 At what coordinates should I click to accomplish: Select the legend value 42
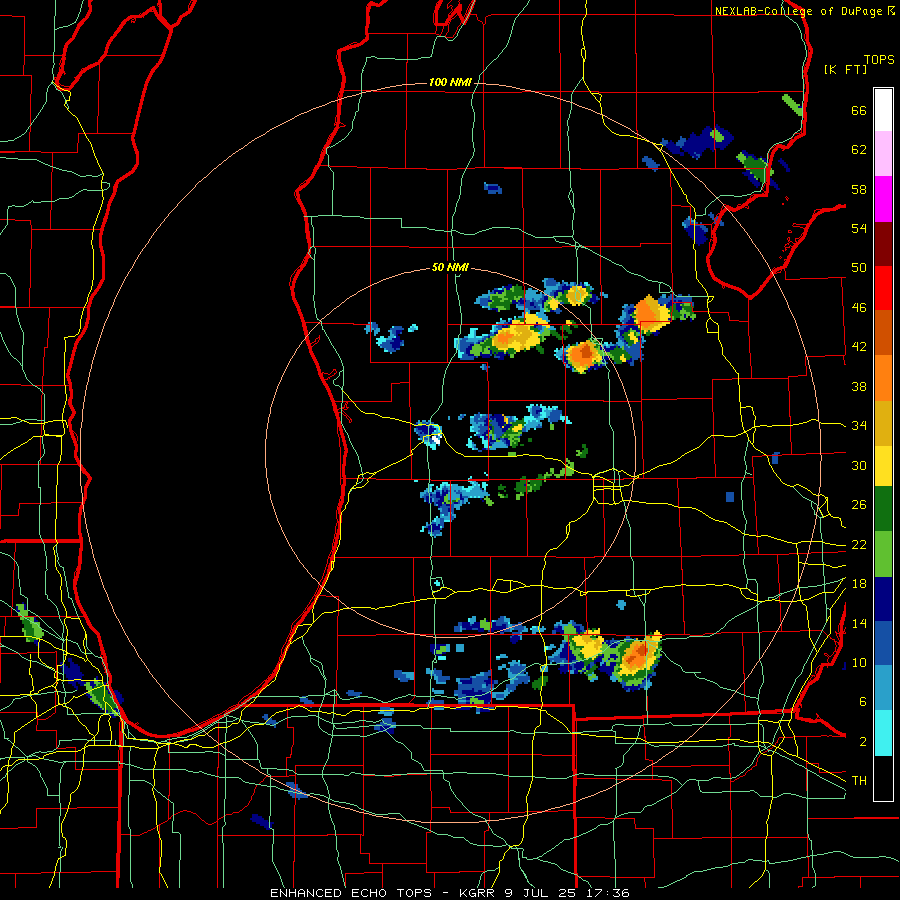coord(859,347)
